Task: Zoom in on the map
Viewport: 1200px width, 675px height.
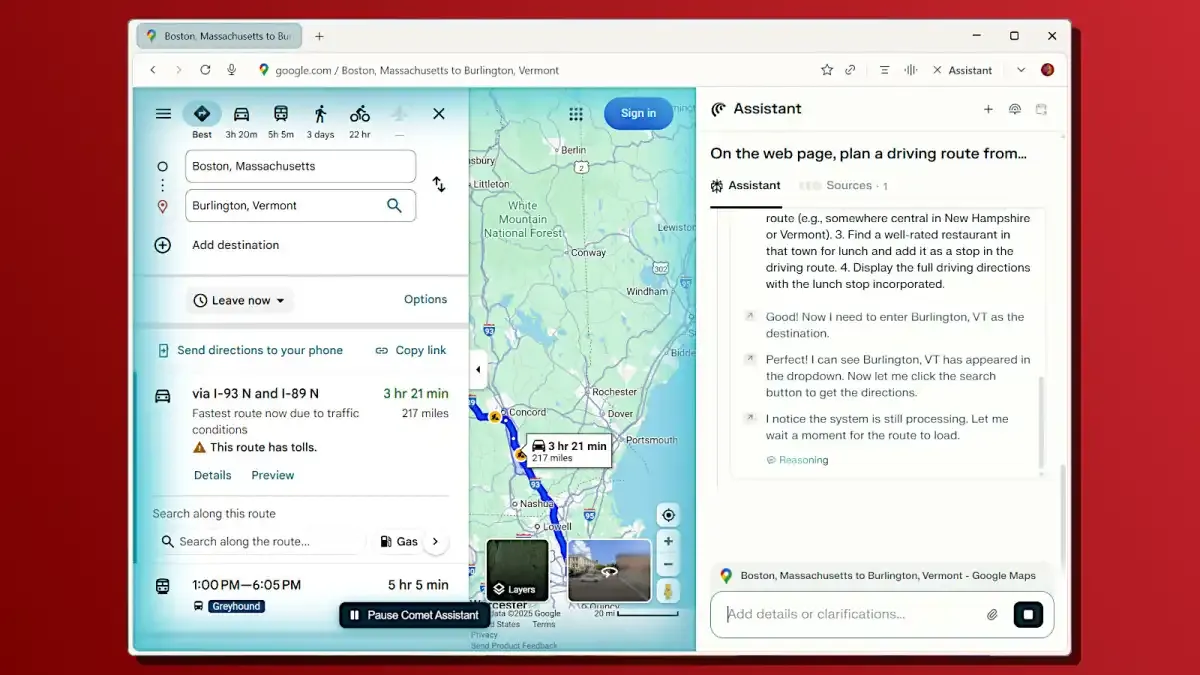Action: point(668,541)
